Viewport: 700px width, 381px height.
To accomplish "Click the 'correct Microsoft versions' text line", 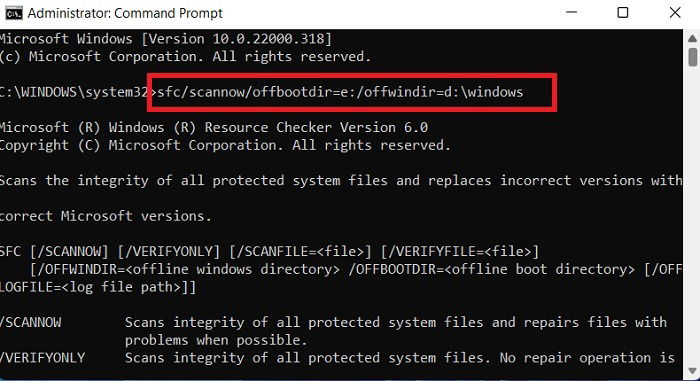I will pos(105,216).
